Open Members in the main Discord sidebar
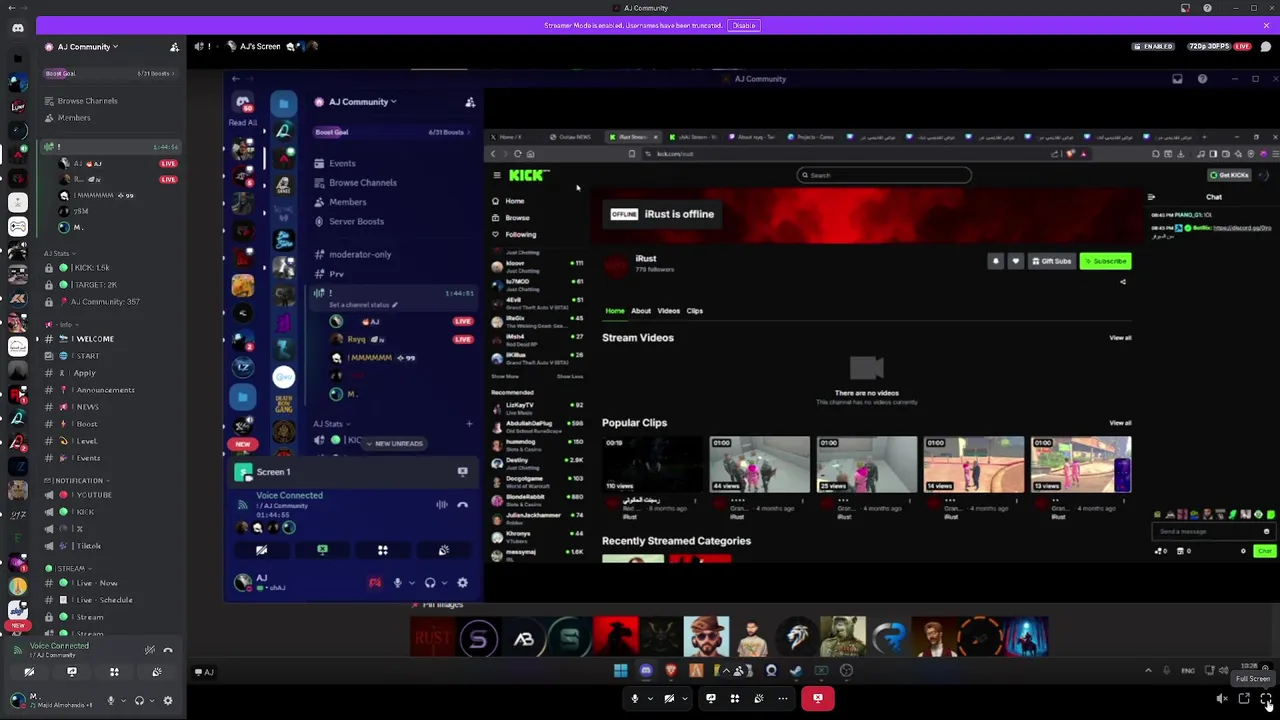The width and height of the screenshot is (1280, 720). tap(74, 118)
